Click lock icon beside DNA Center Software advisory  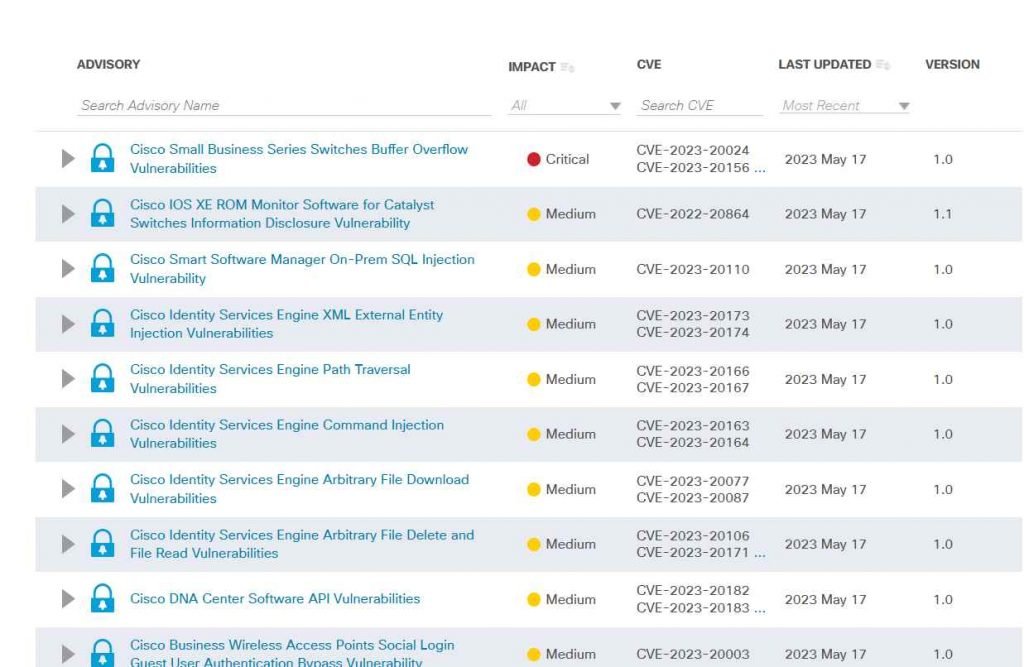pos(102,599)
